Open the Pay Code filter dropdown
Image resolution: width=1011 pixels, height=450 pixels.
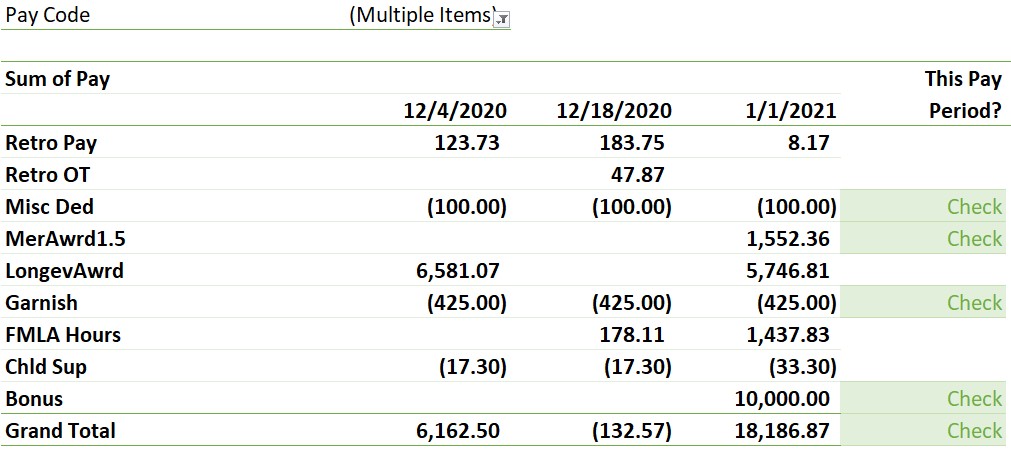click(x=502, y=19)
